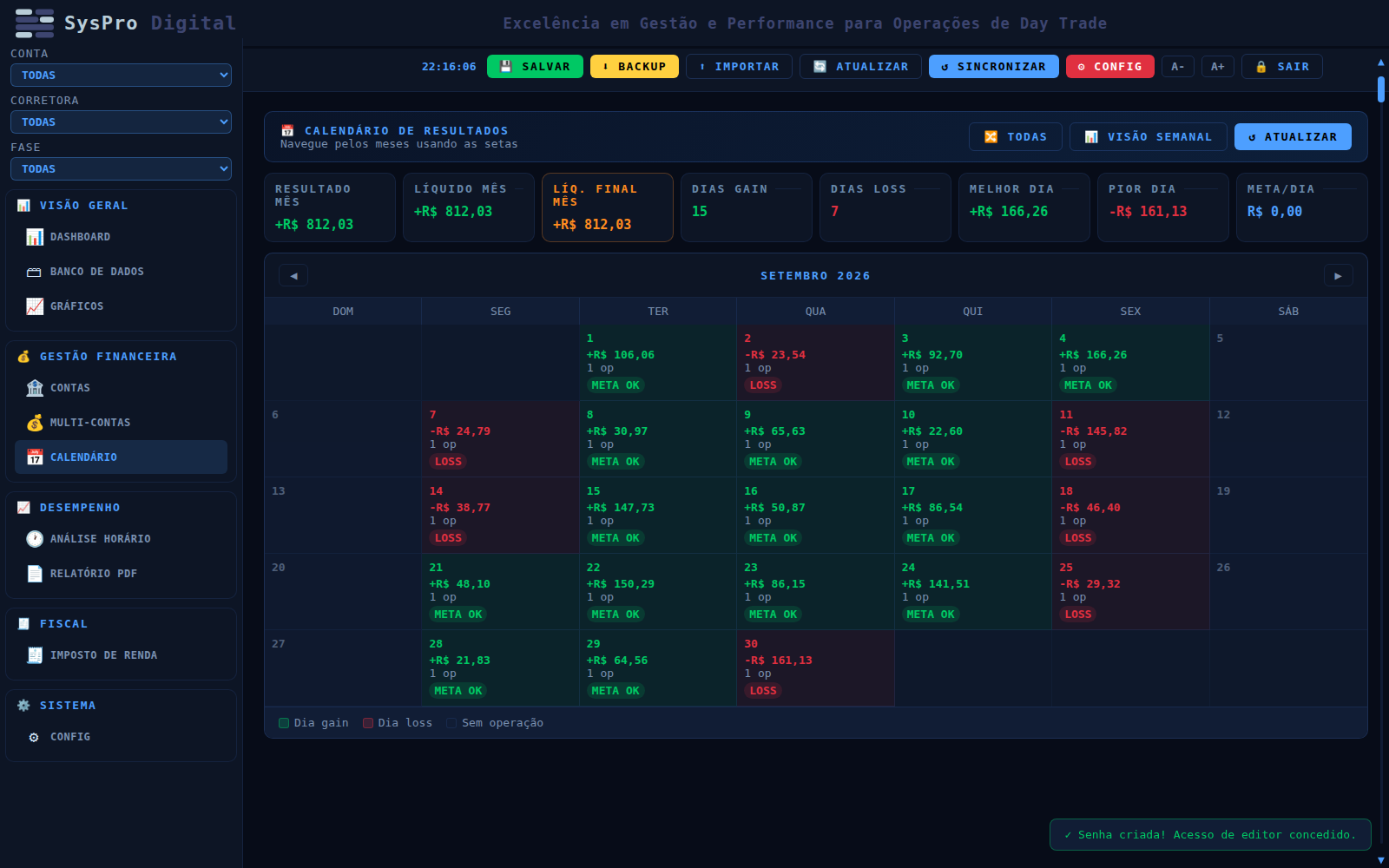Click the SysPro Digital logo icon
The image size is (1389, 868).
click(x=35, y=23)
